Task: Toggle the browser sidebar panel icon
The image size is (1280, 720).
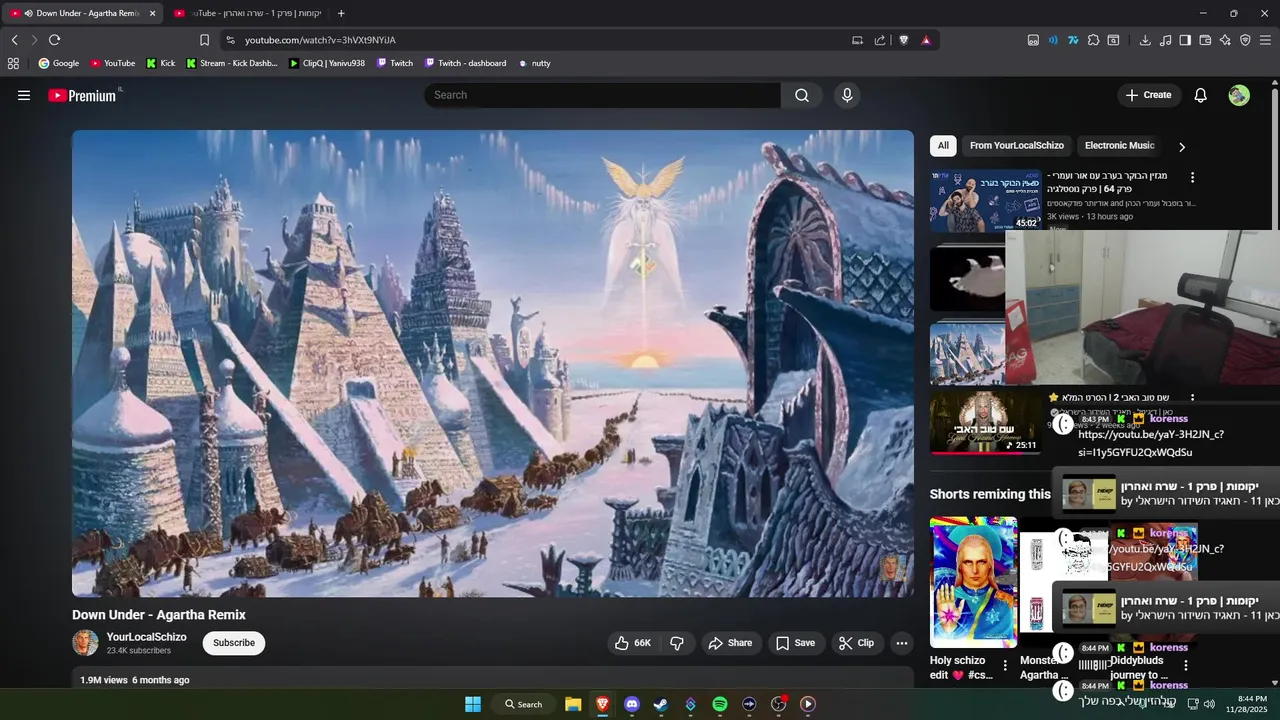Action: [x=1185, y=40]
